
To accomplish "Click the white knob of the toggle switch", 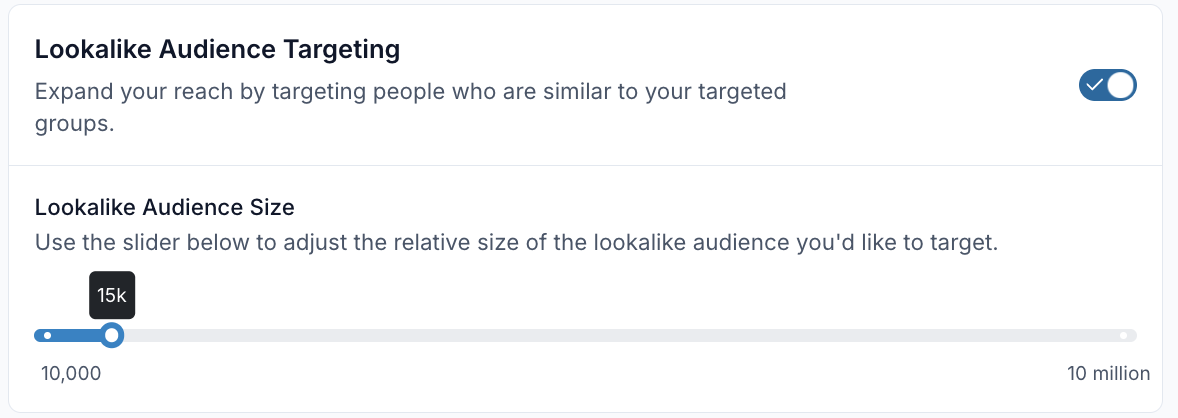I will point(1122,86).
